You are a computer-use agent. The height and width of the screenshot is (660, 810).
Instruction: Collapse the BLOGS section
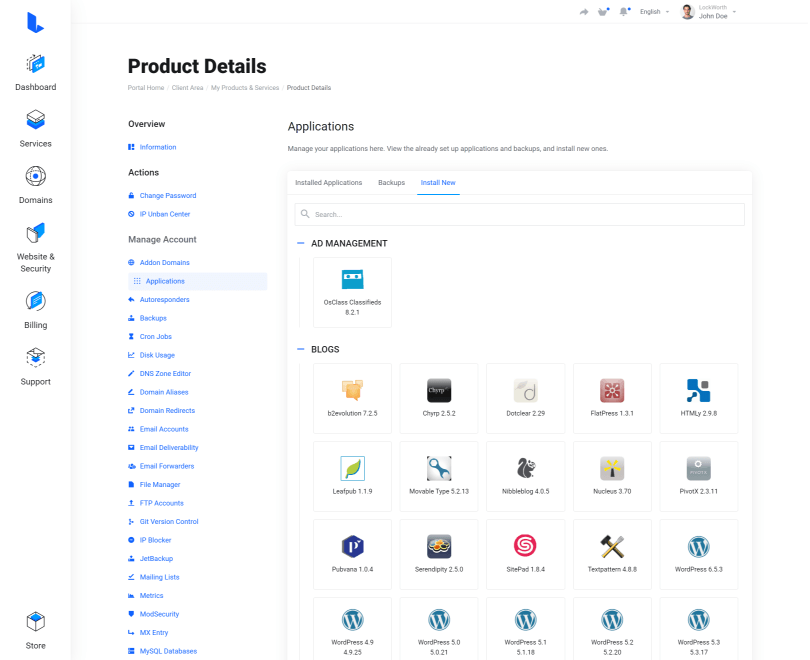301,349
